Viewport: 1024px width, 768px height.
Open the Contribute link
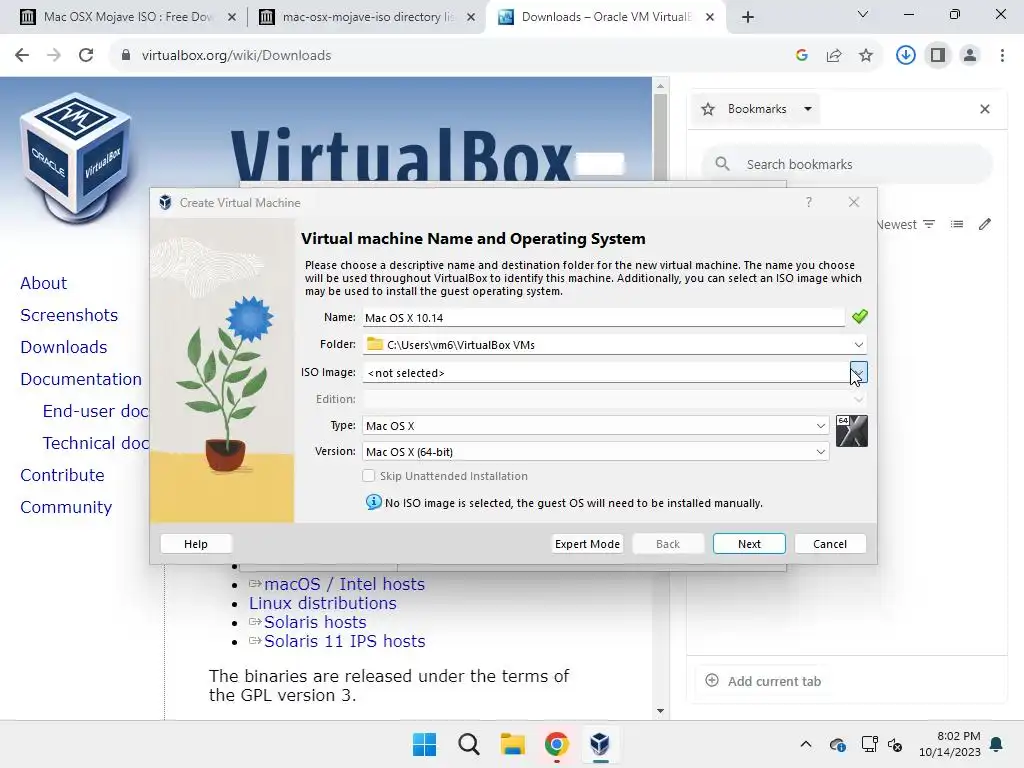(63, 475)
